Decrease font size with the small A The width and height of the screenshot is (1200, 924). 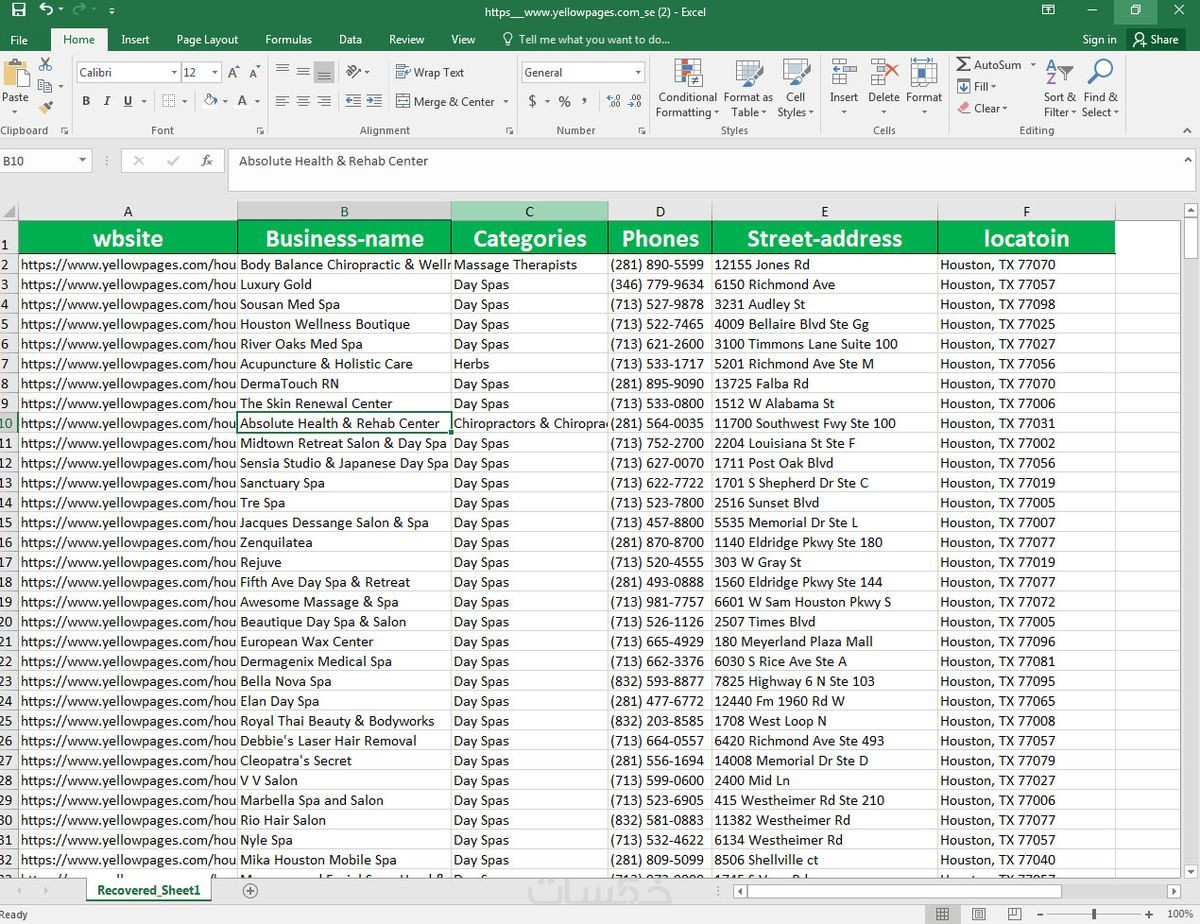254,72
